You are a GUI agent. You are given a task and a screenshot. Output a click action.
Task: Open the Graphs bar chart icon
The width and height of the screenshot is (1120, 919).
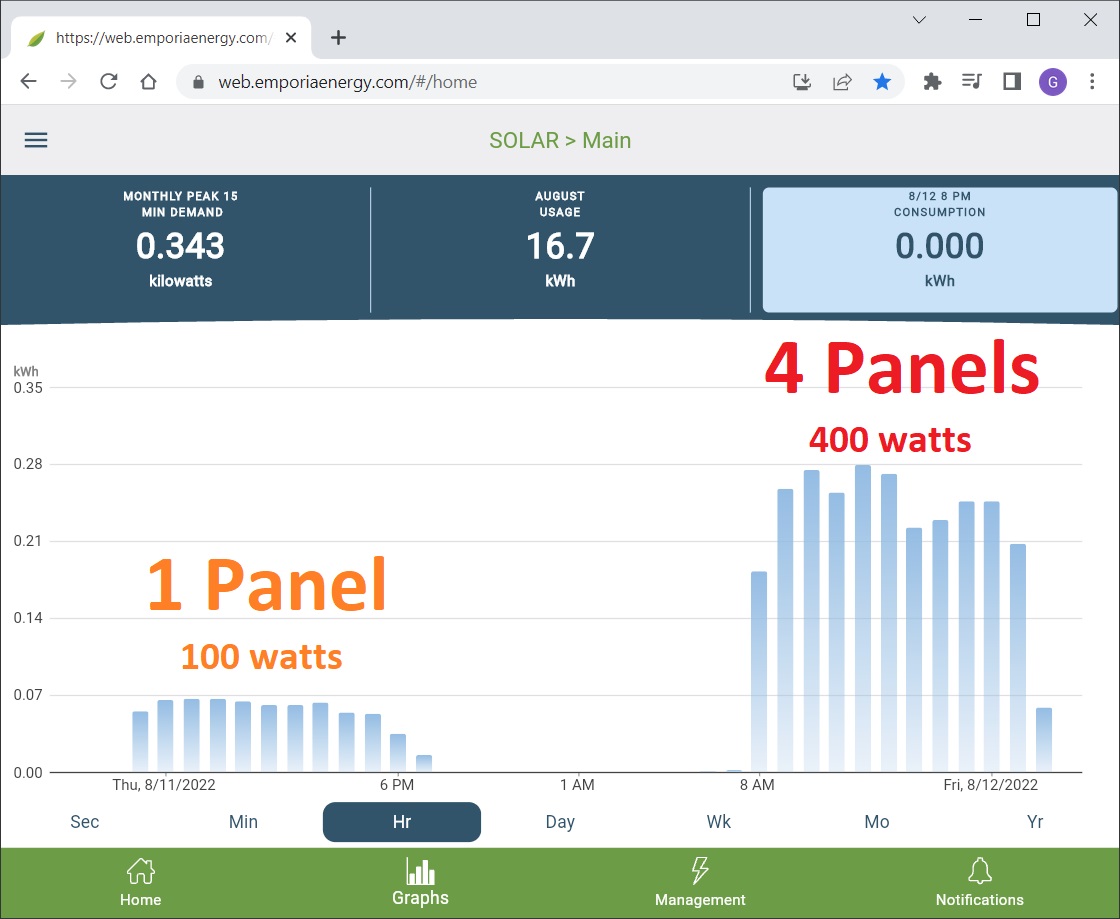[420, 872]
